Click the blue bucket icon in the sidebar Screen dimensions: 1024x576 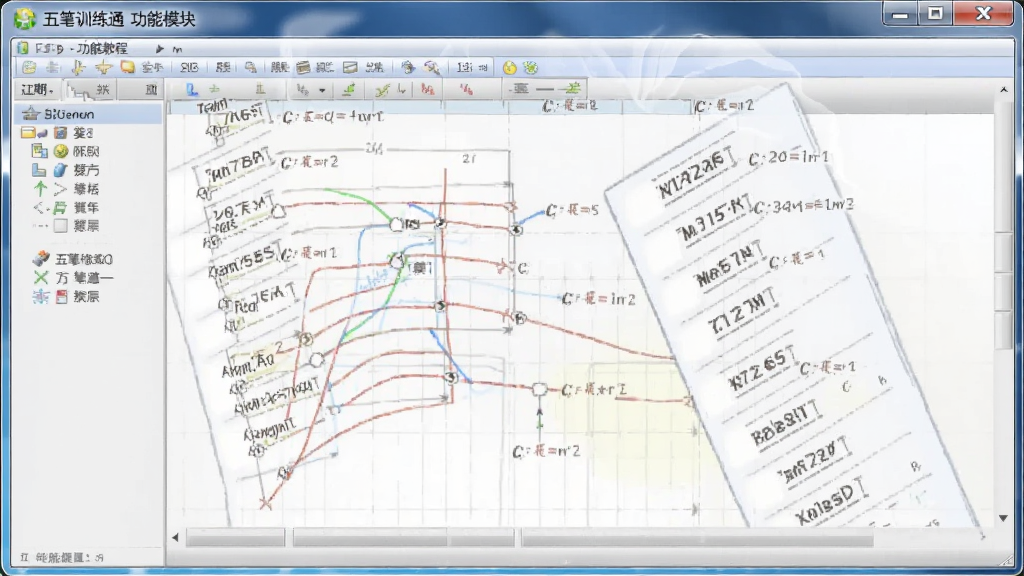(61, 170)
